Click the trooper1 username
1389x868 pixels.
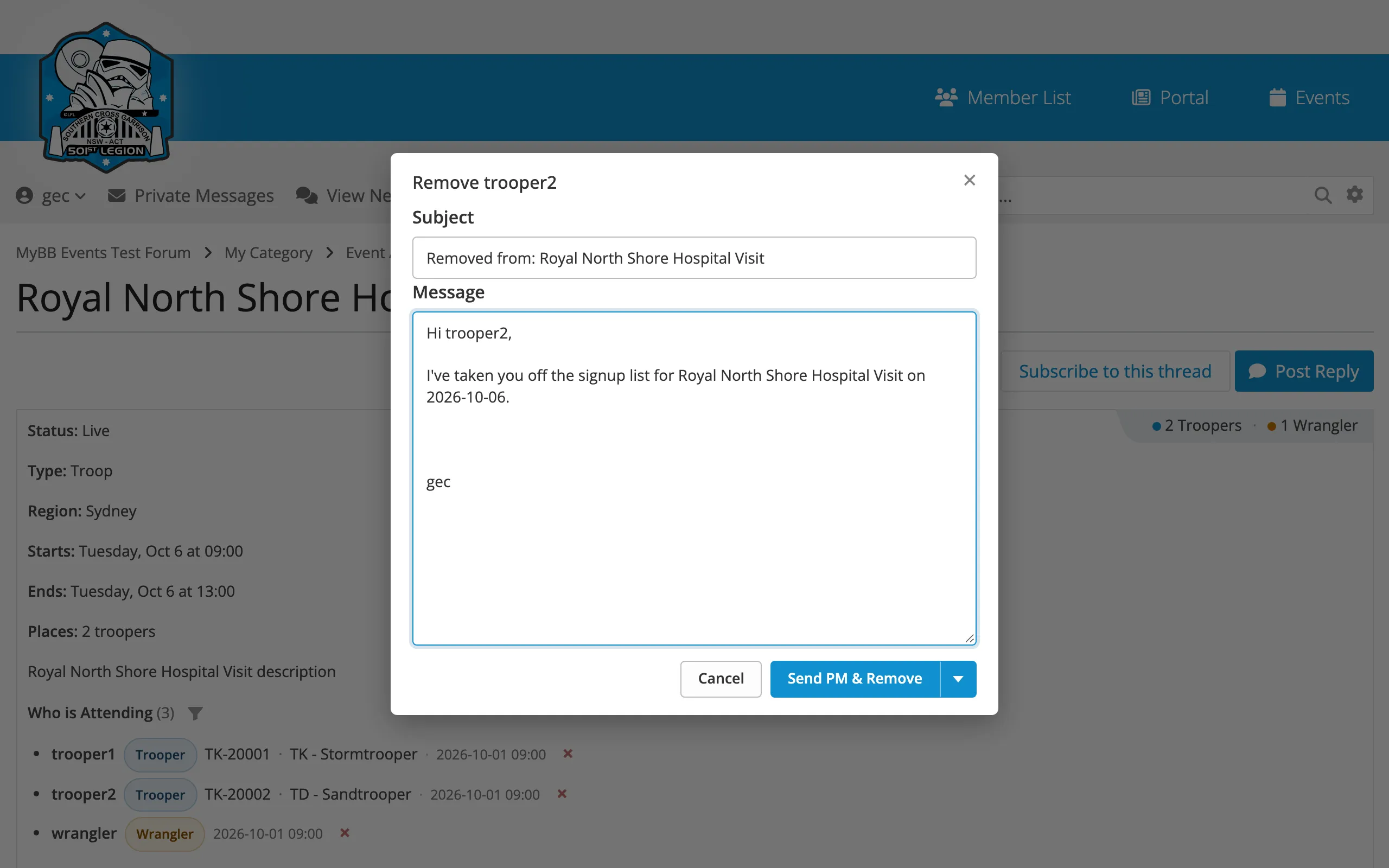coord(83,754)
